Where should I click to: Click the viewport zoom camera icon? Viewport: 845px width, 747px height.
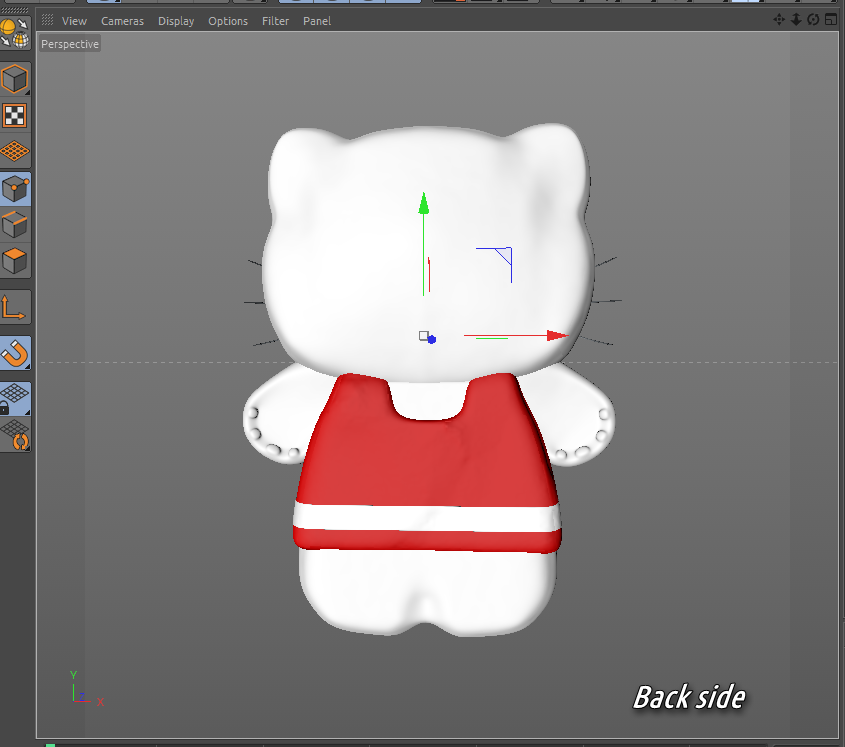pyautogui.click(x=796, y=20)
